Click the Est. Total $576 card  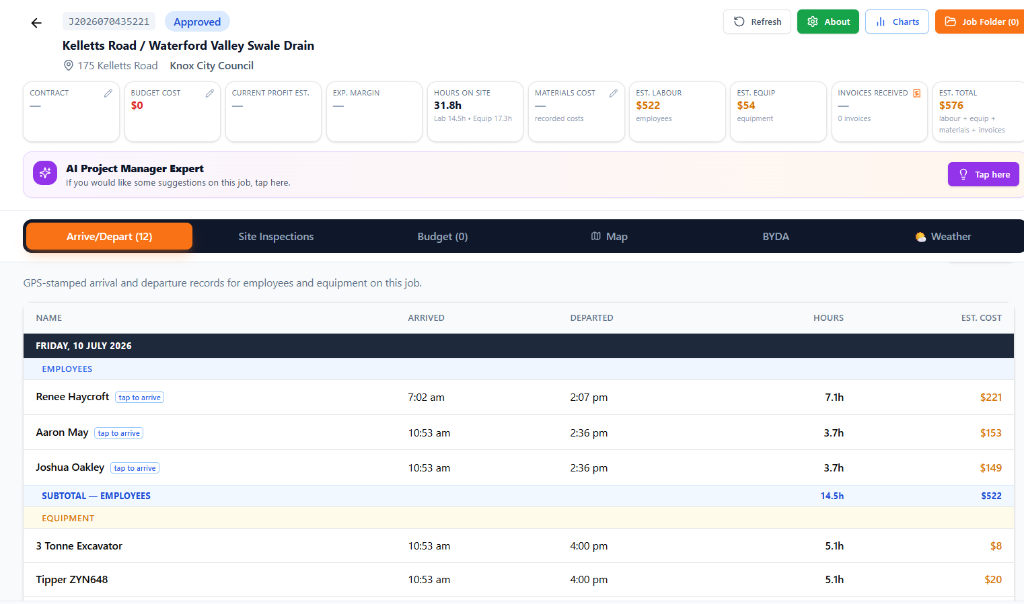coord(978,111)
